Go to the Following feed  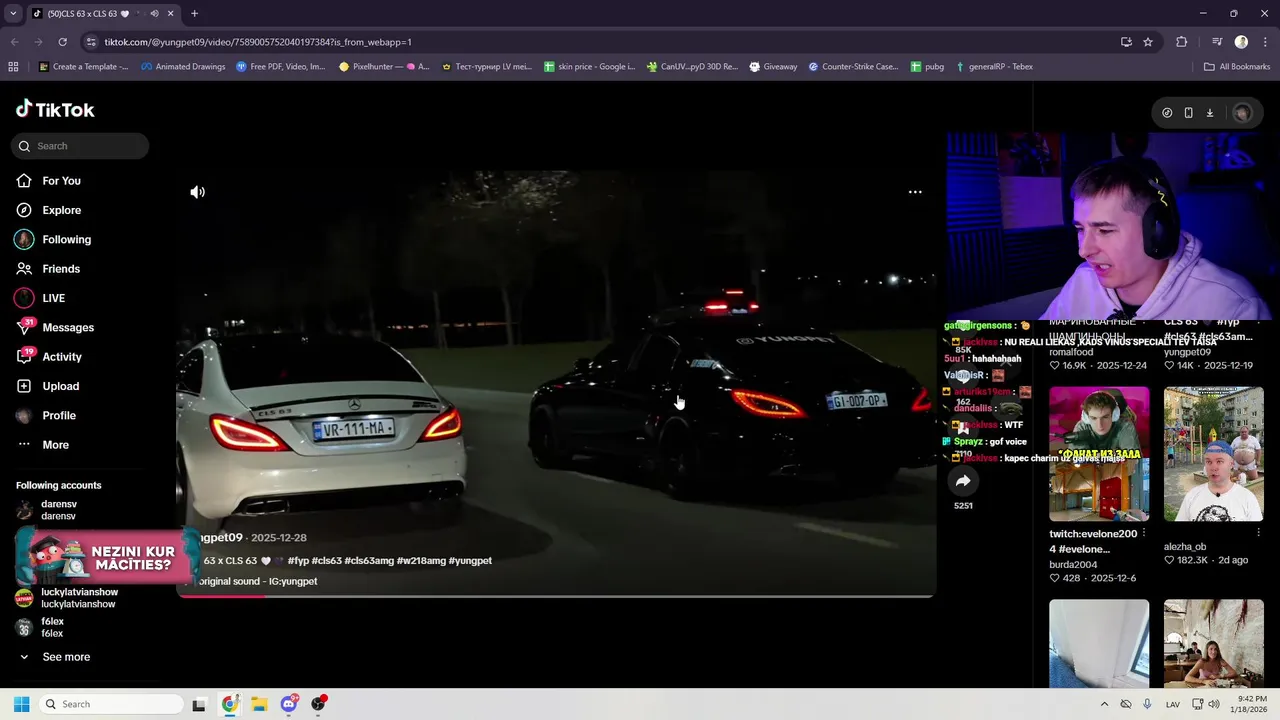(53, 239)
